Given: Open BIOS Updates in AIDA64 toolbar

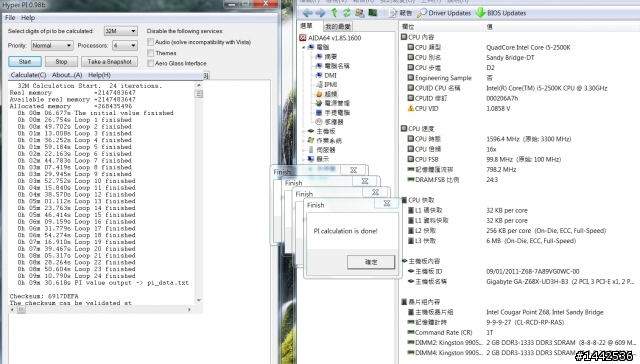Looking at the screenshot, I should [x=501, y=13].
